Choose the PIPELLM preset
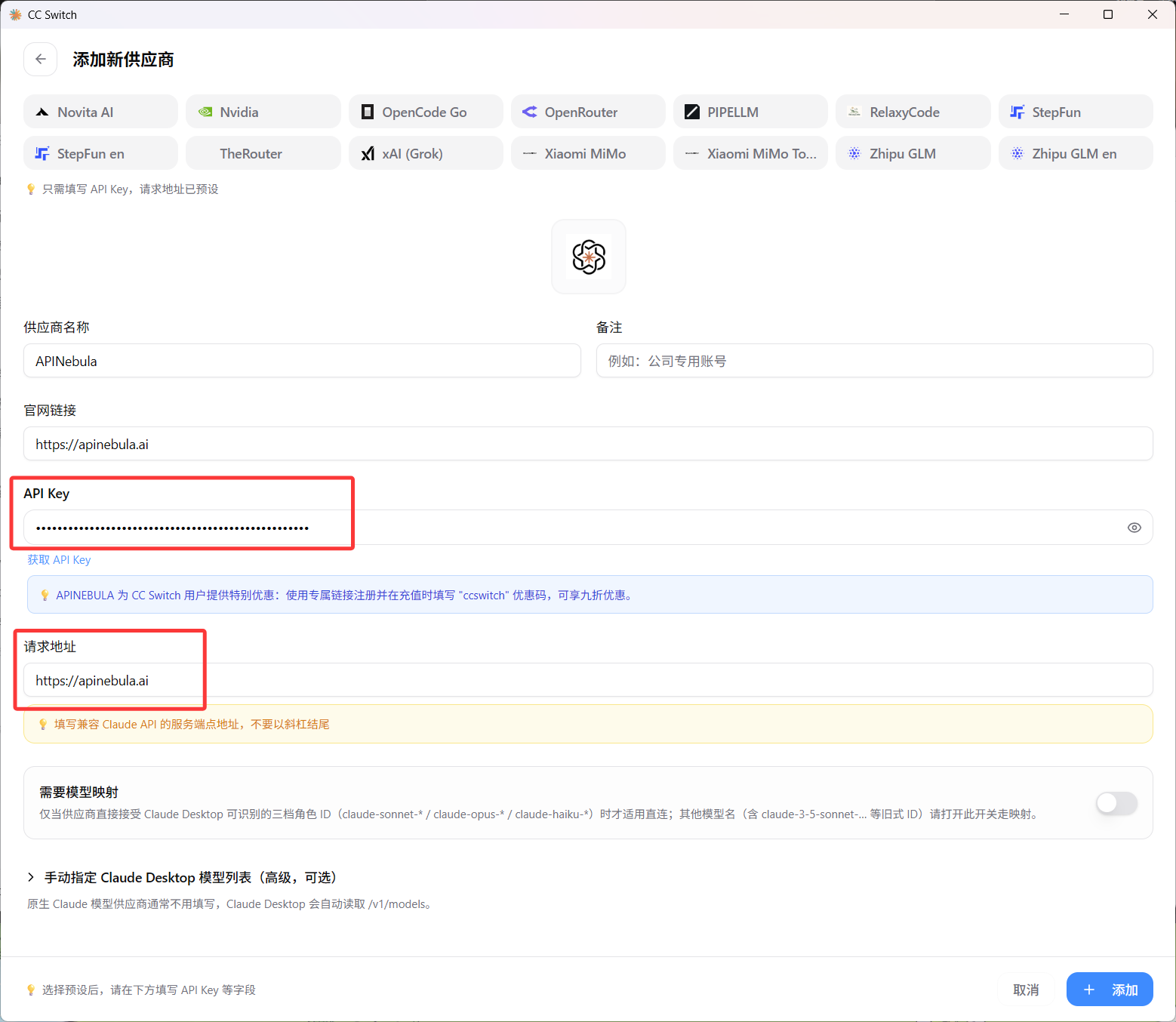This screenshot has width=1176, height=1022. (750, 112)
